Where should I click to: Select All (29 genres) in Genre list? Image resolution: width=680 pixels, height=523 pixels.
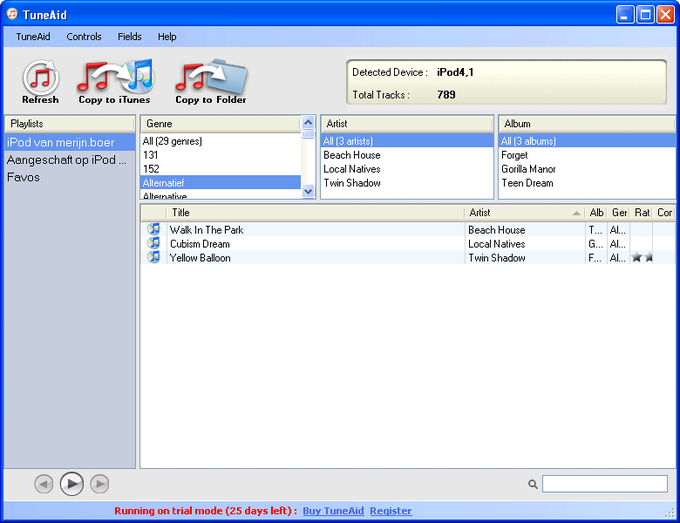pos(221,141)
